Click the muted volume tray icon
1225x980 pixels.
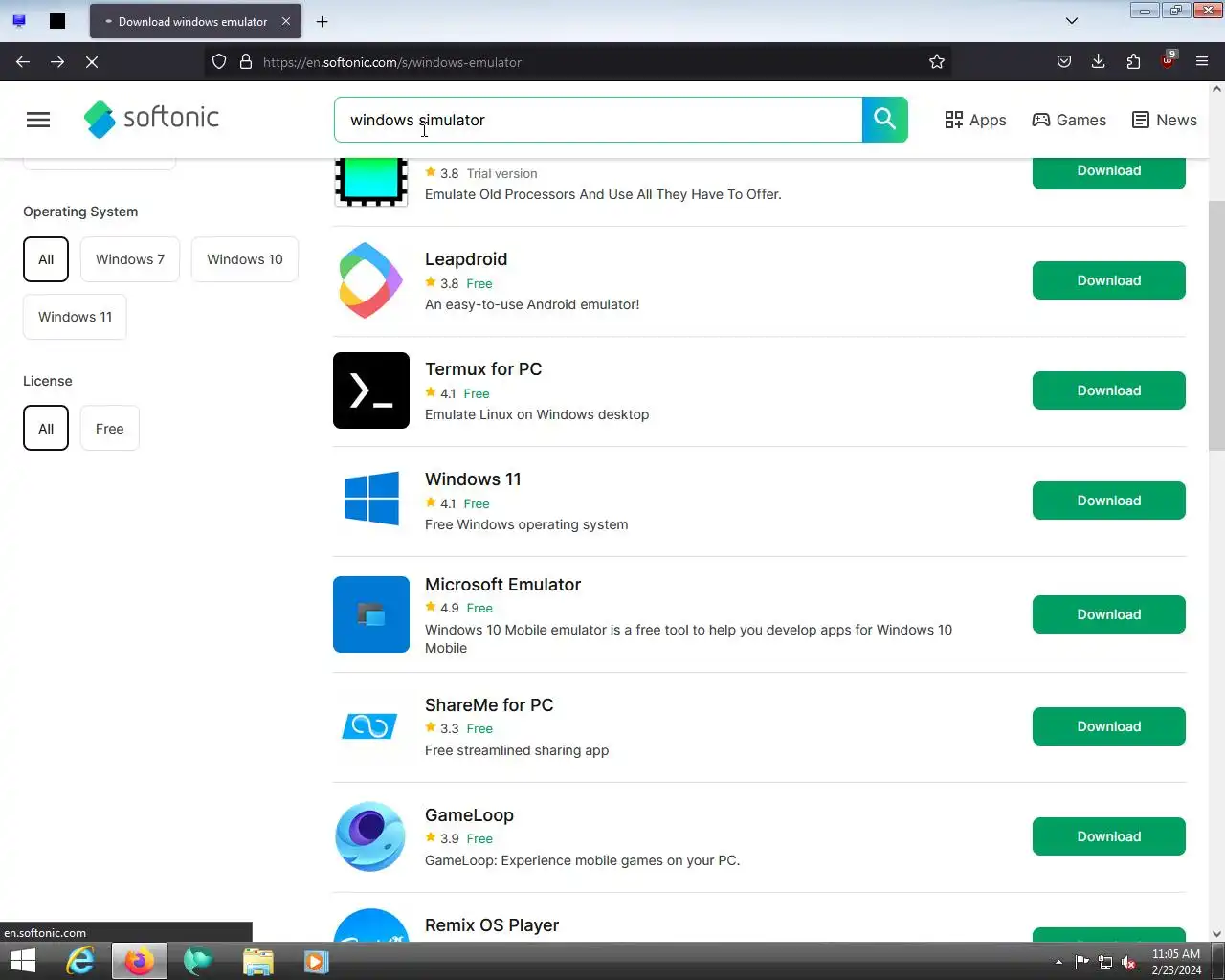point(1129,962)
